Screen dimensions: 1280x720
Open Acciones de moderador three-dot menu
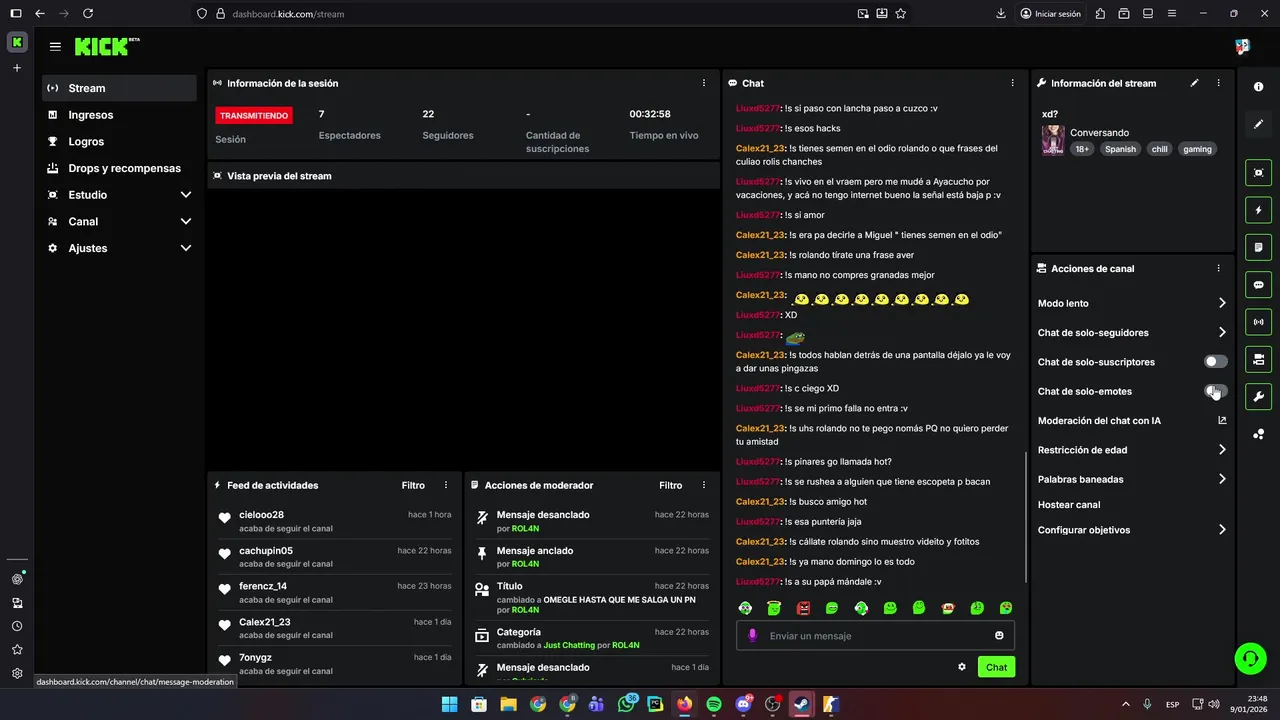pos(704,485)
